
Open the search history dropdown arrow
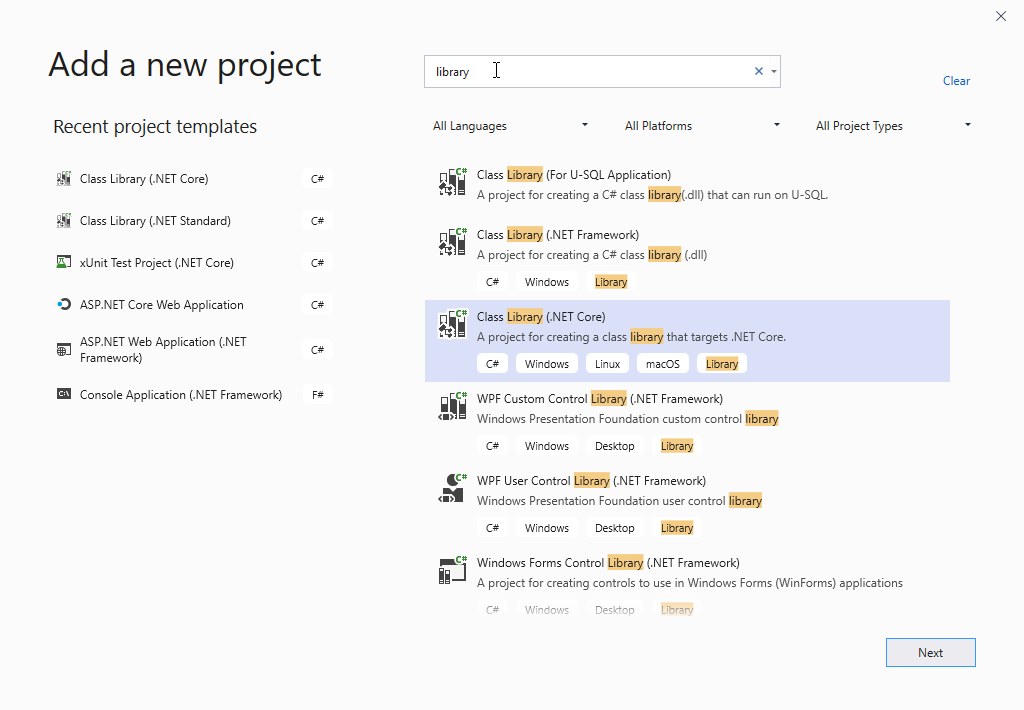point(774,71)
